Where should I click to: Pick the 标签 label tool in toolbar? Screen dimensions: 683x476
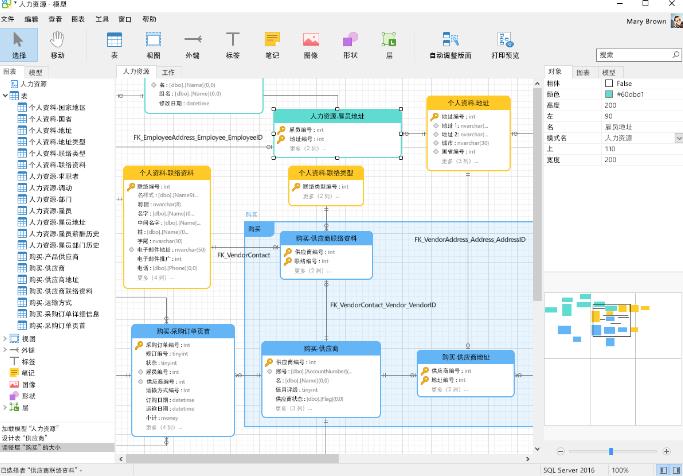coord(233,45)
